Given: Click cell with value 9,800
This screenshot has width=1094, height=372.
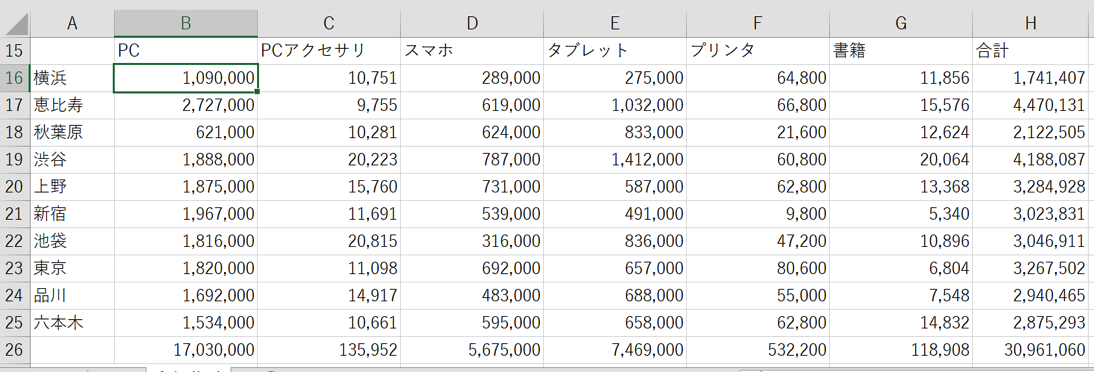Looking at the screenshot, I should [x=758, y=214].
